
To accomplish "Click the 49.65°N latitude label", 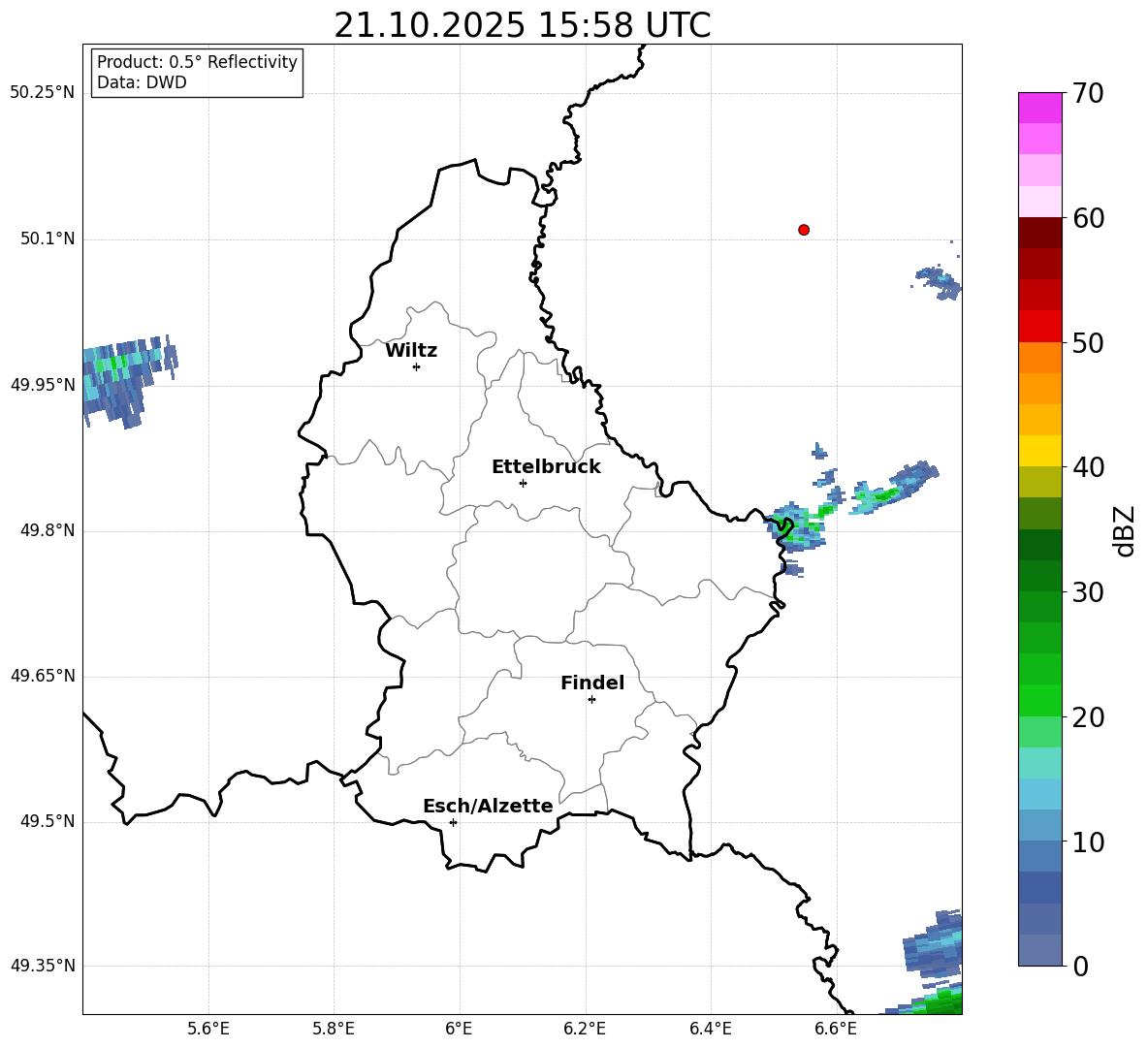I will (43, 675).
